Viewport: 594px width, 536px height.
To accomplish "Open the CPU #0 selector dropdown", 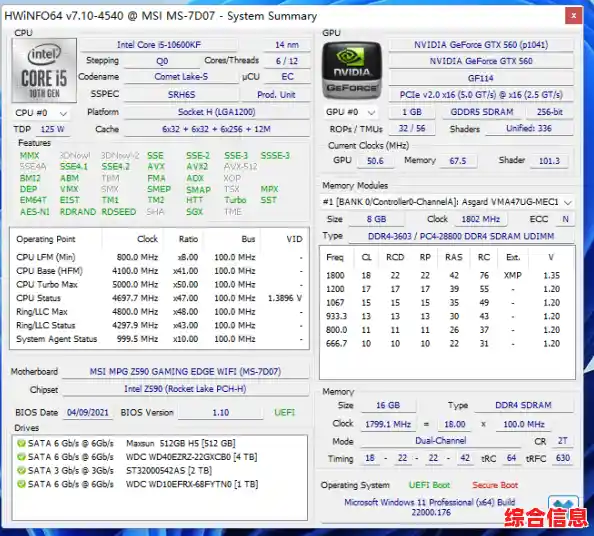I will click(41, 113).
